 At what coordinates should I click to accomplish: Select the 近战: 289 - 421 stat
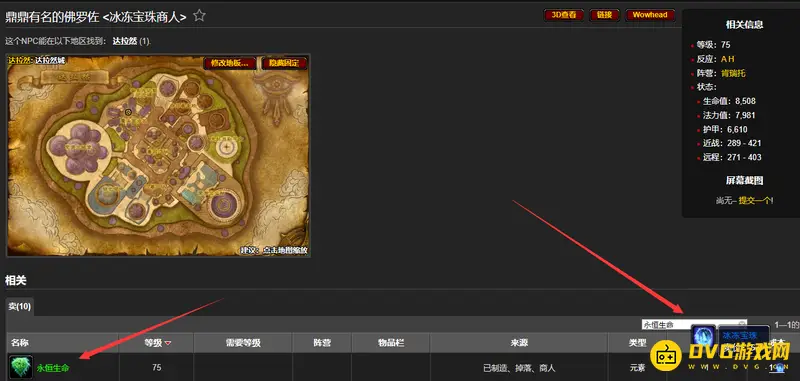click(x=732, y=143)
